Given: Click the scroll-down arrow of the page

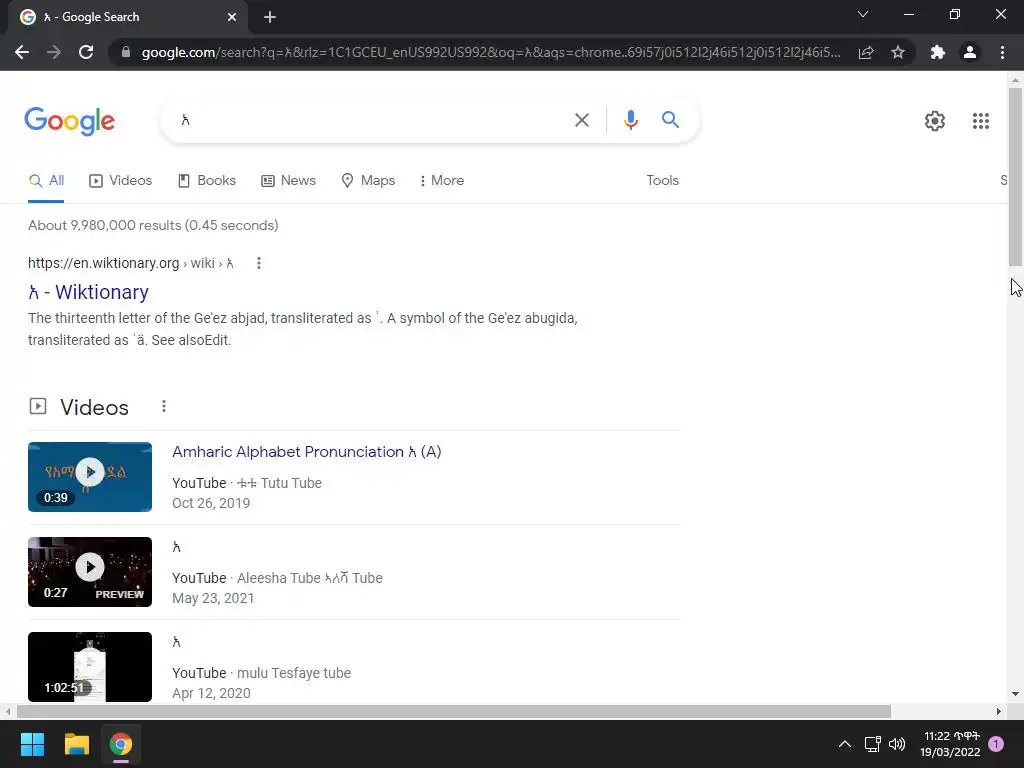Looking at the screenshot, I should click(x=1015, y=694).
